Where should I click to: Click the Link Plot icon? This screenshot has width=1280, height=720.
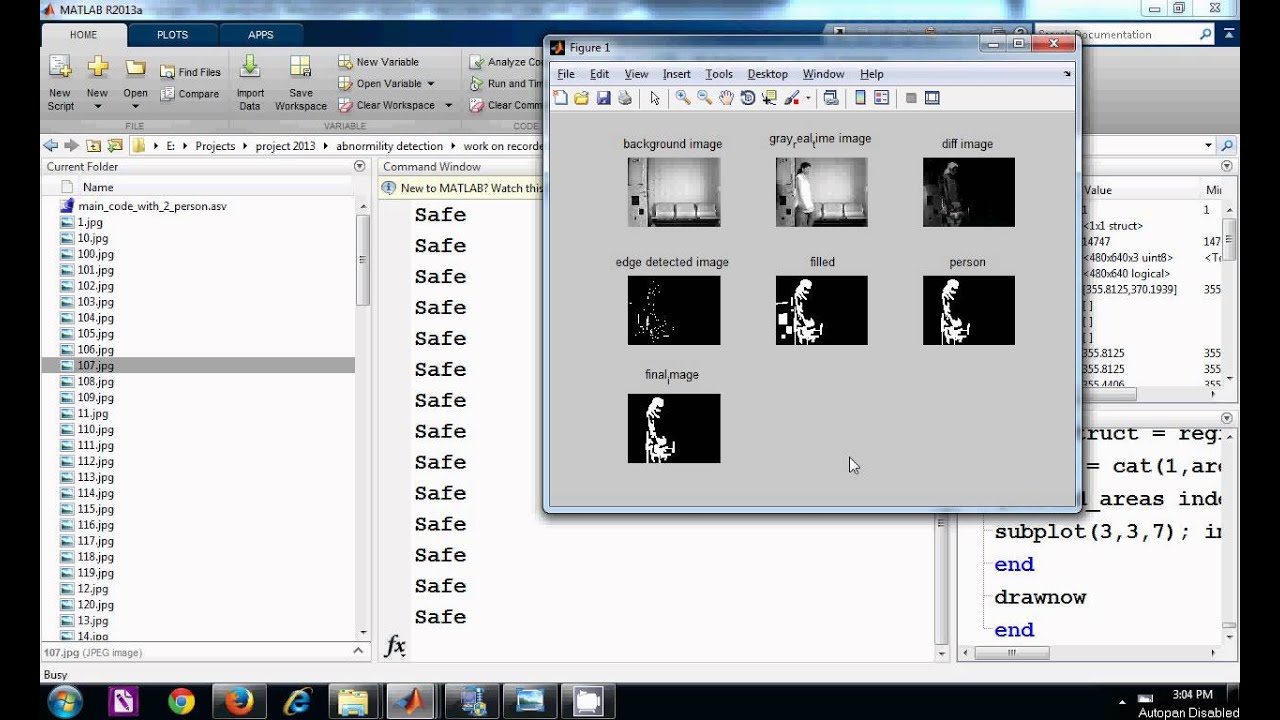click(x=830, y=98)
